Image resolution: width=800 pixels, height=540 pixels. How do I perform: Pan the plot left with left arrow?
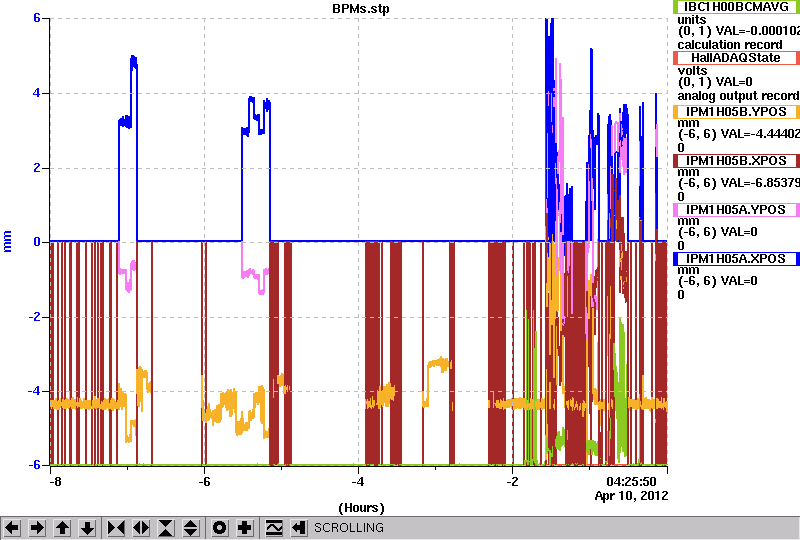tap(12, 528)
